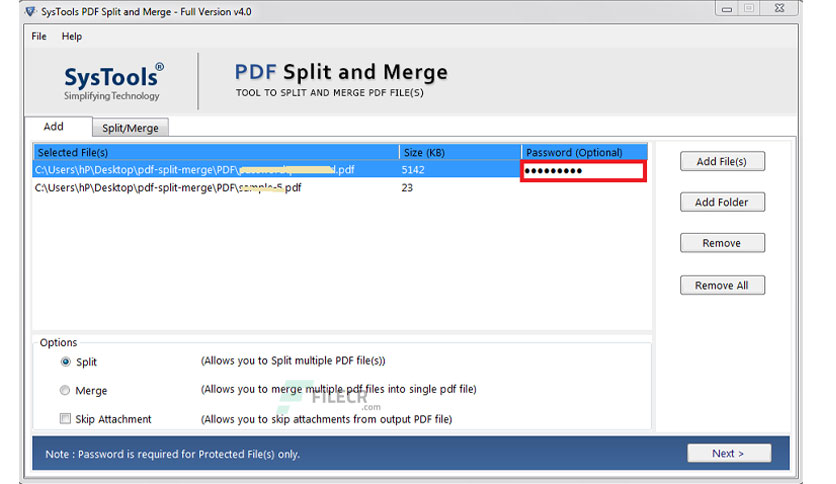
Task: Click the password note at bottom
Action: tap(172, 454)
